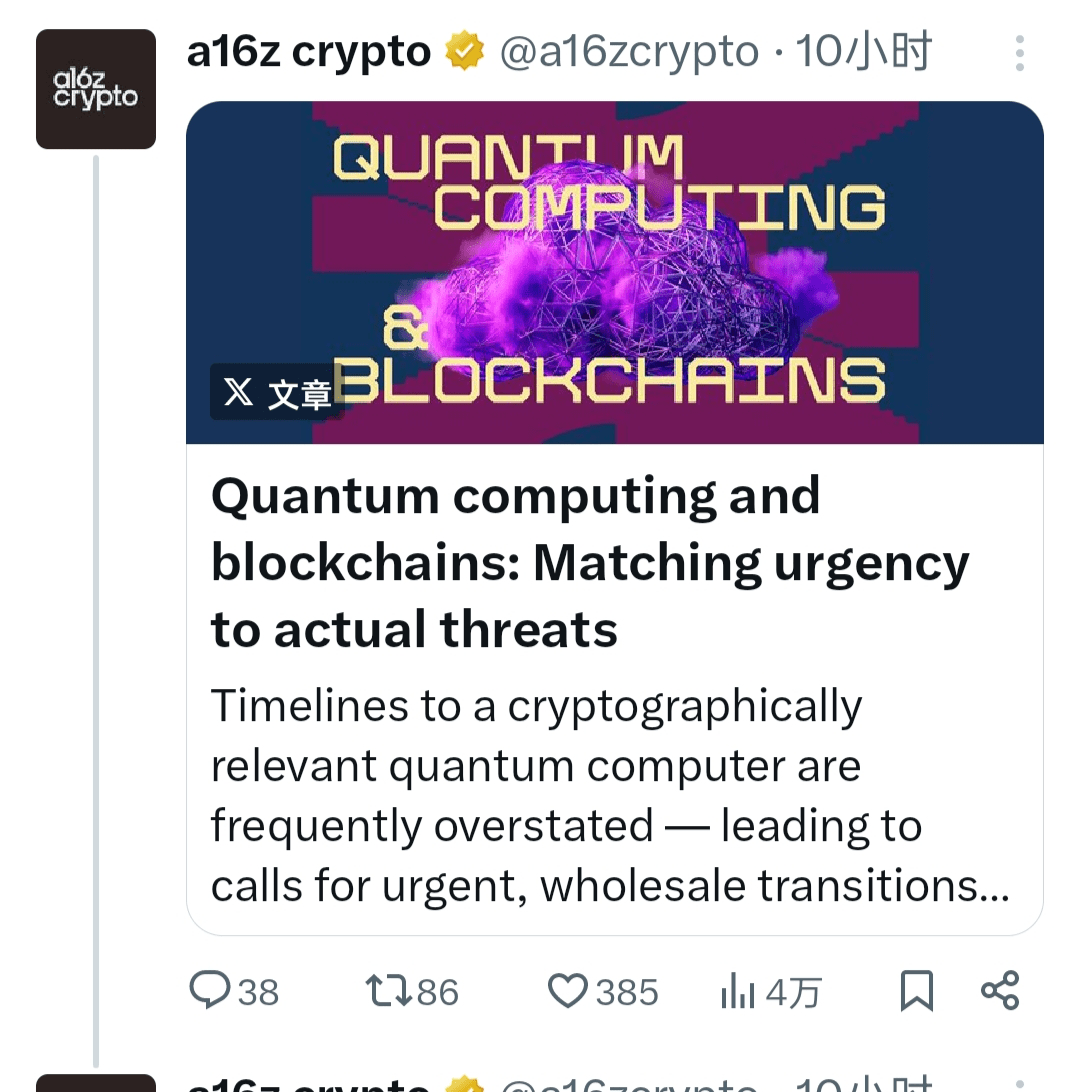Click the a16z crypto display name
This screenshot has height=1092, width=1080.
pyautogui.click(x=309, y=52)
